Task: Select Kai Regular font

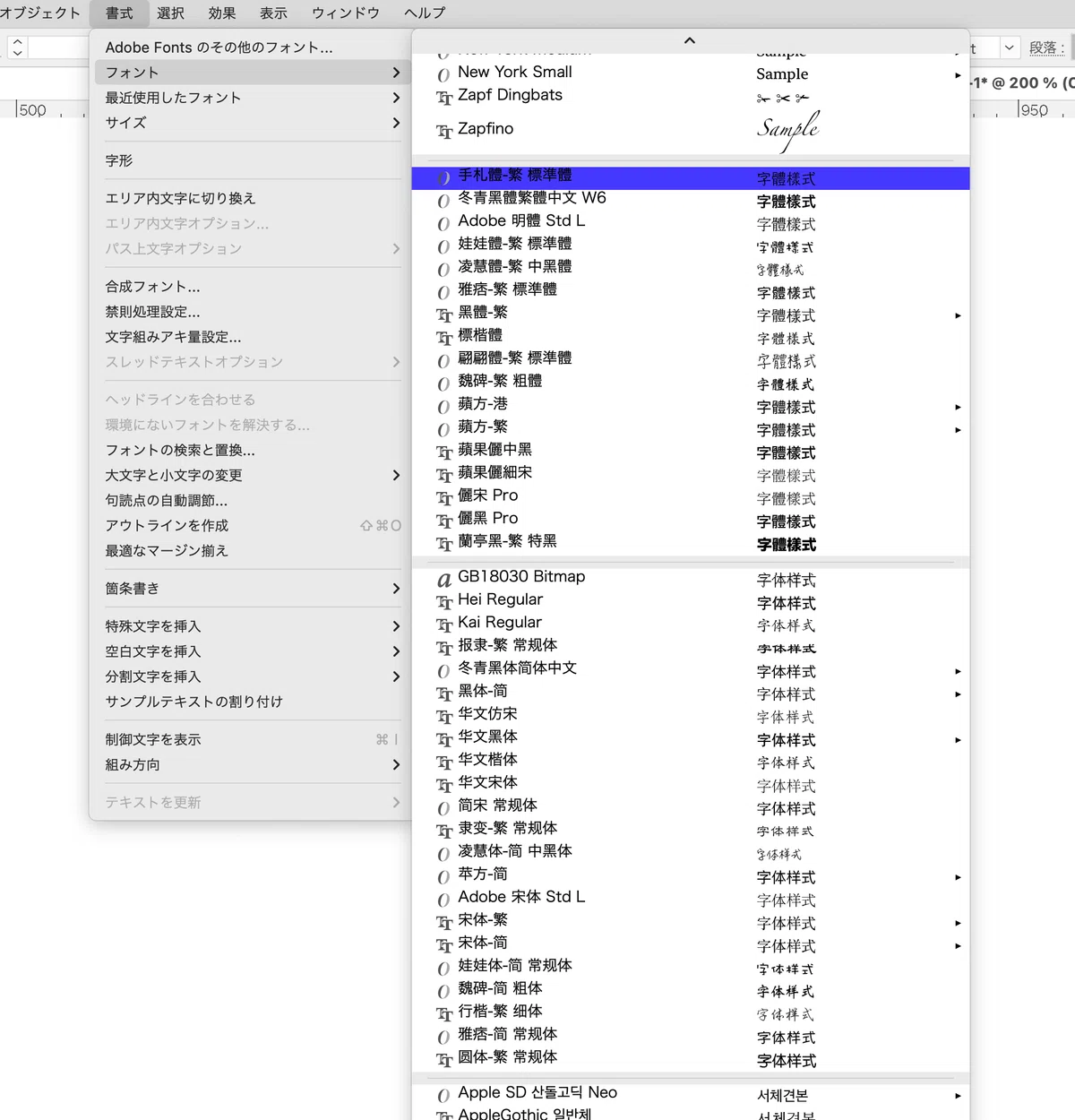Action: click(690, 624)
